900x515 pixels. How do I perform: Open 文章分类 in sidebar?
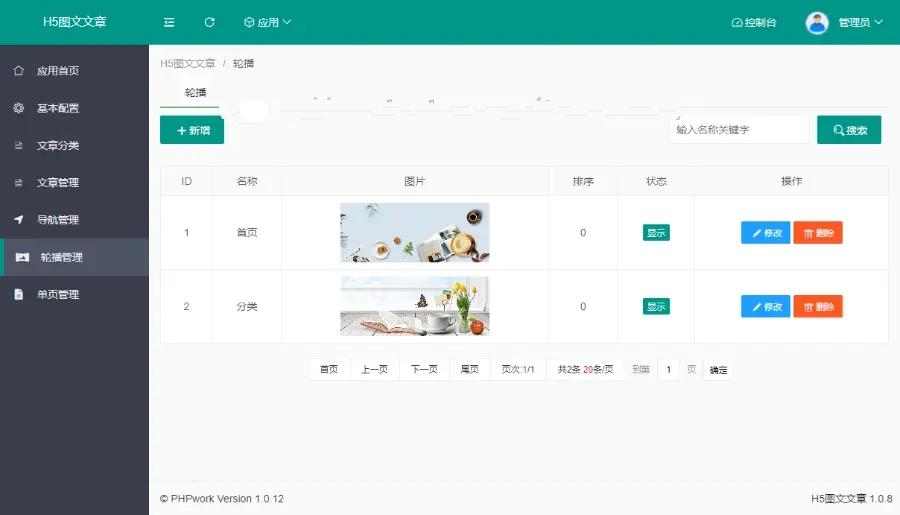click(x=75, y=145)
